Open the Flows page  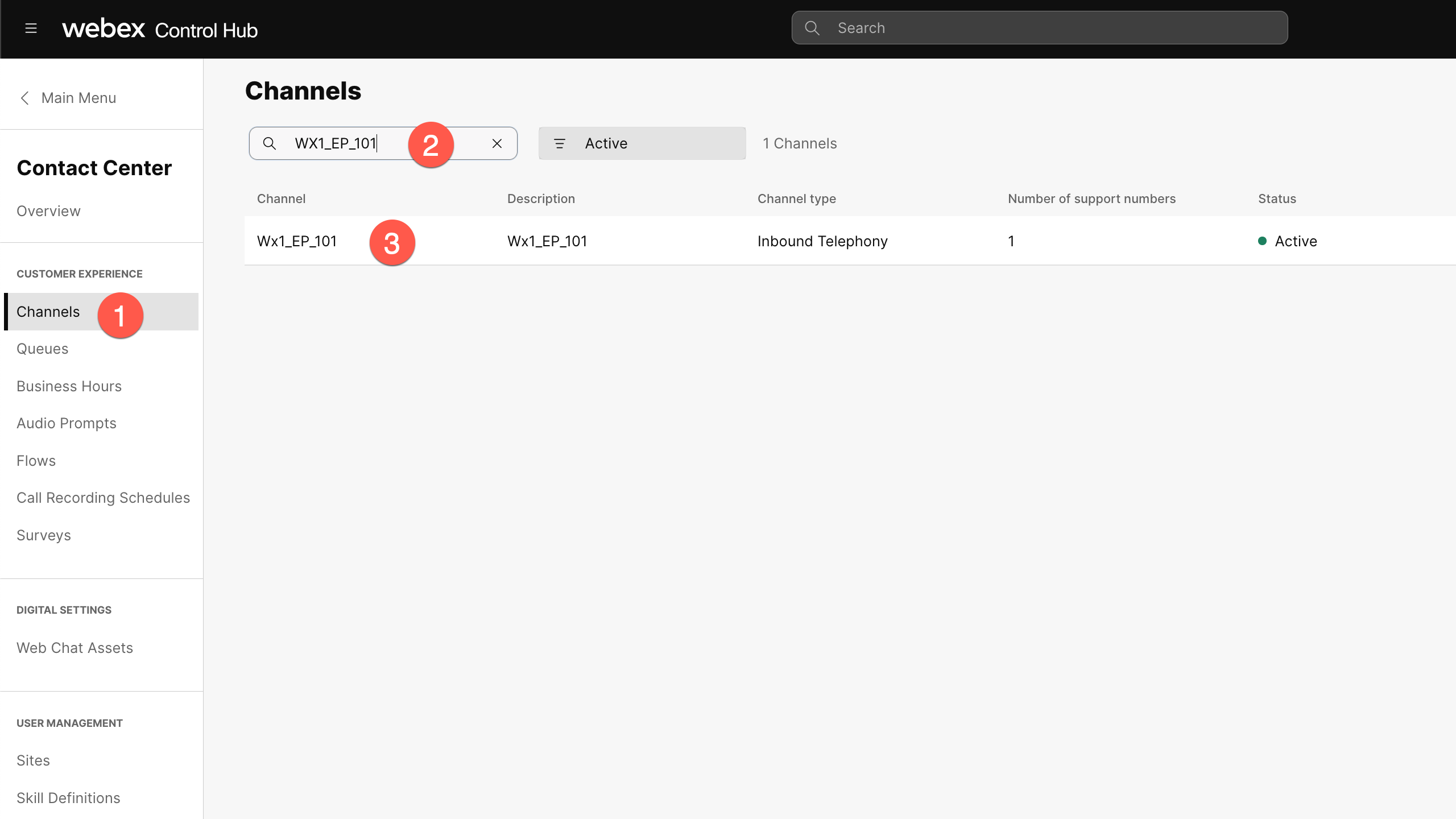36,460
